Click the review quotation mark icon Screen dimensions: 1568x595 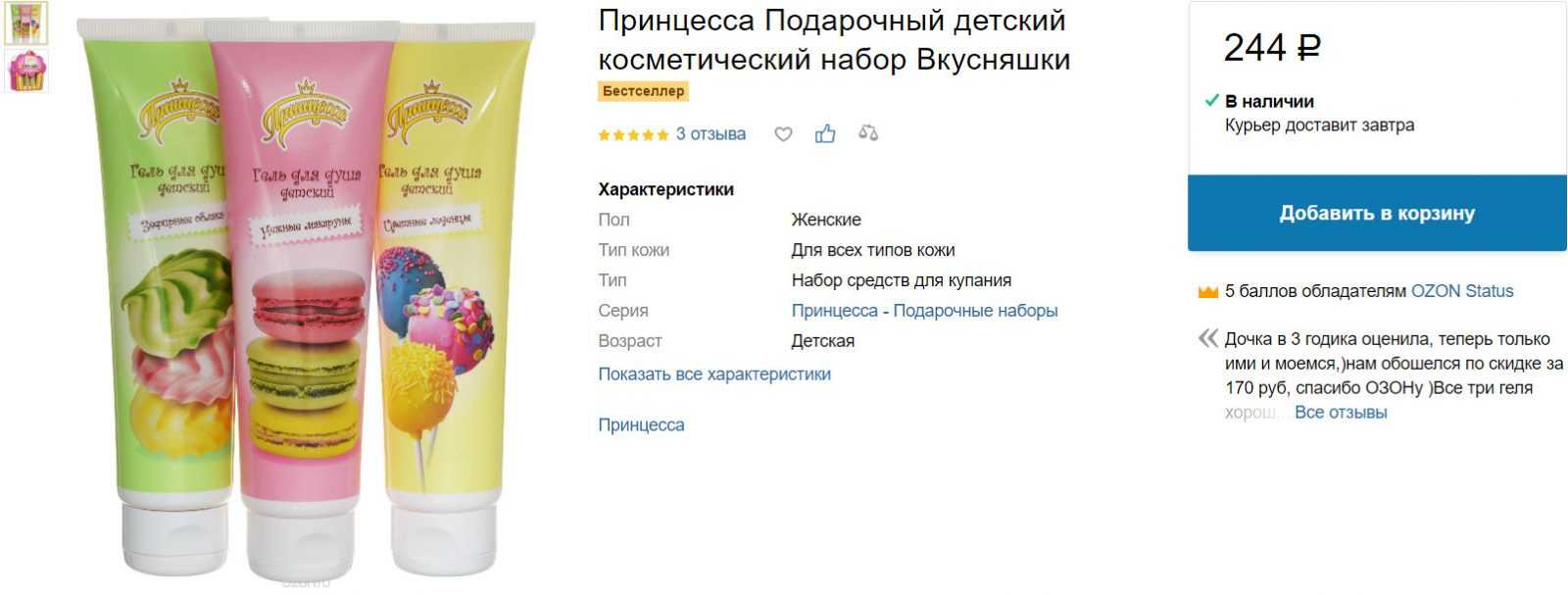[1207, 339]
